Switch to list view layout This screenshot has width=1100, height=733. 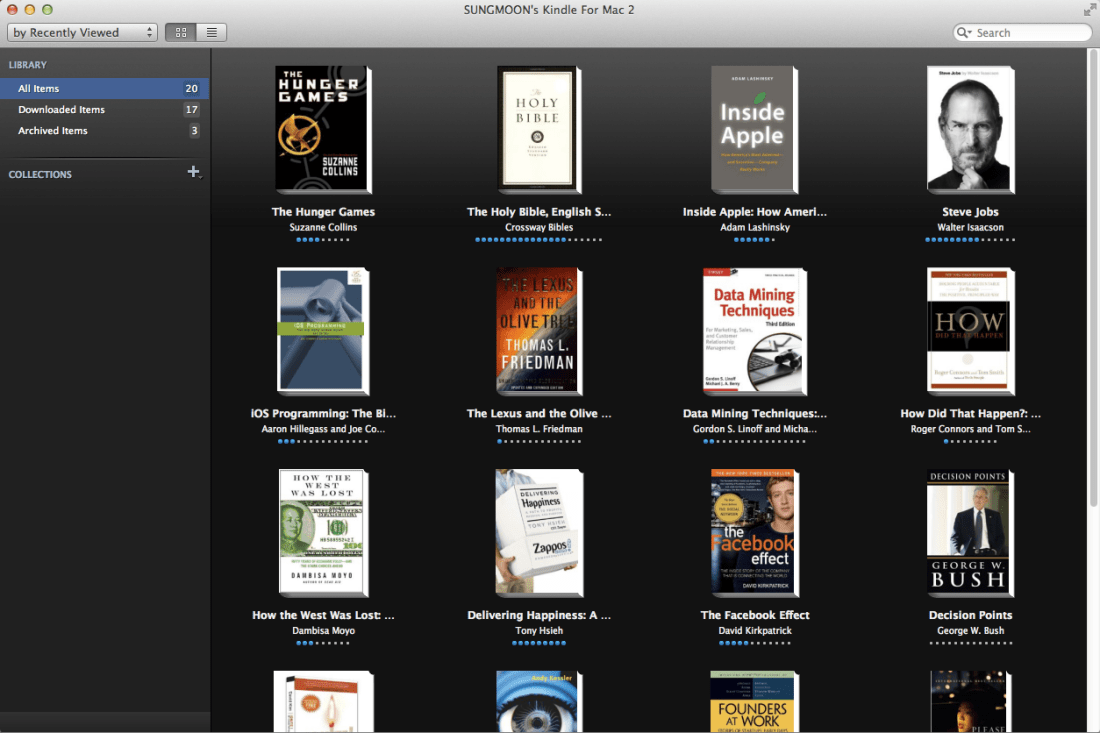211,33
